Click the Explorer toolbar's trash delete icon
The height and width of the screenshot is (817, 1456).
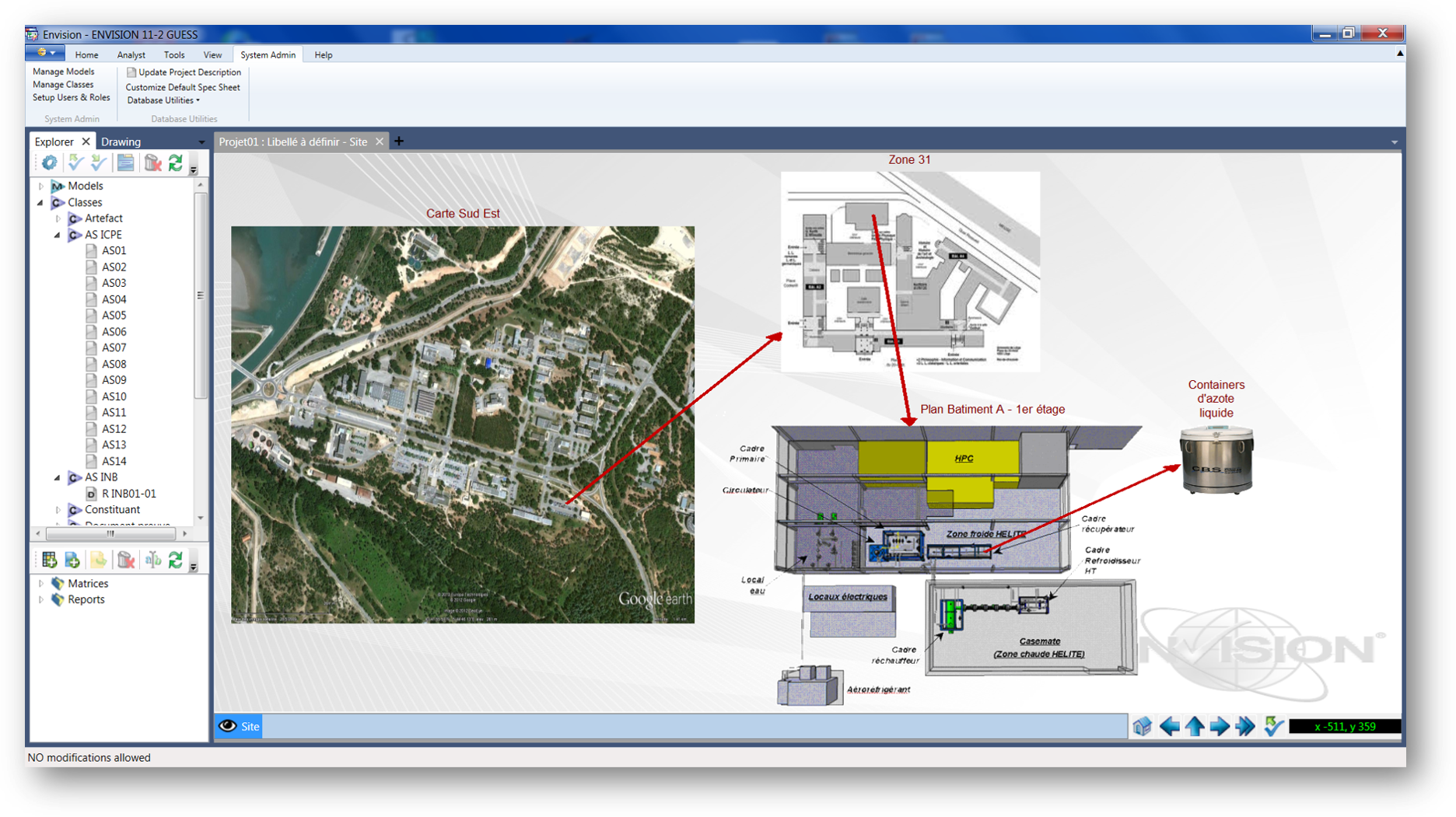152,162
